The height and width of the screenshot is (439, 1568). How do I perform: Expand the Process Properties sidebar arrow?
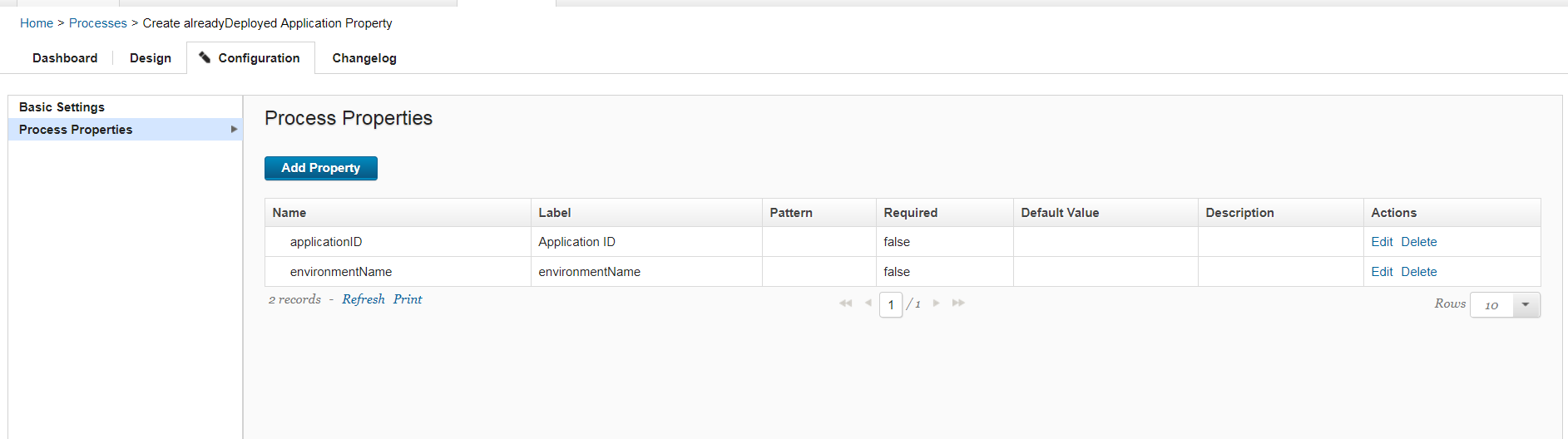pos(234,130)
